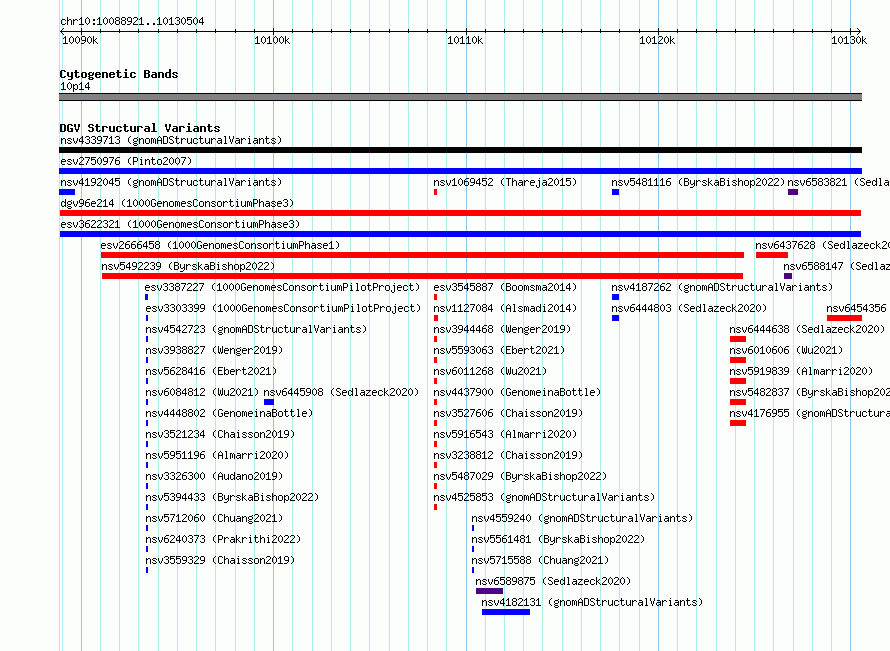Open nsv5628416 (Ebert2021) label

tap(211, 371)
